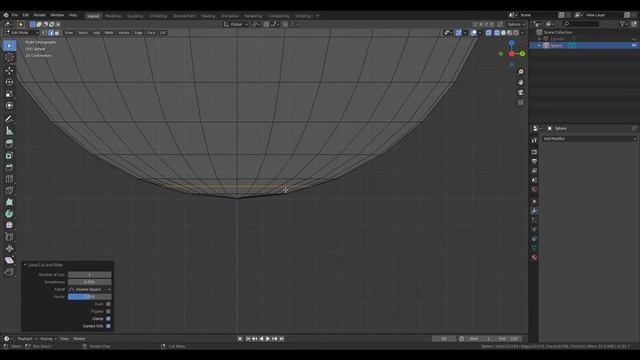Hide the Sphere object in outliner

point(634,46)
